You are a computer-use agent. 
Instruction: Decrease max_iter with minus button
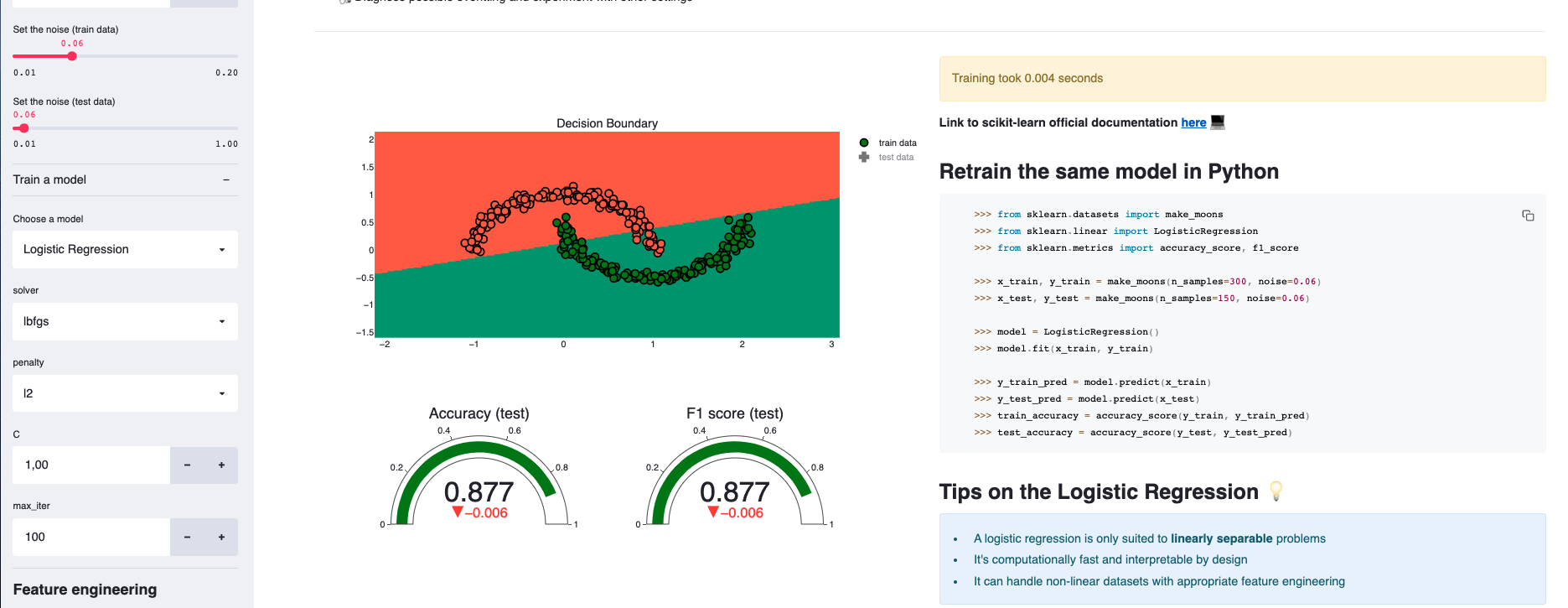[x=187, y=537]
